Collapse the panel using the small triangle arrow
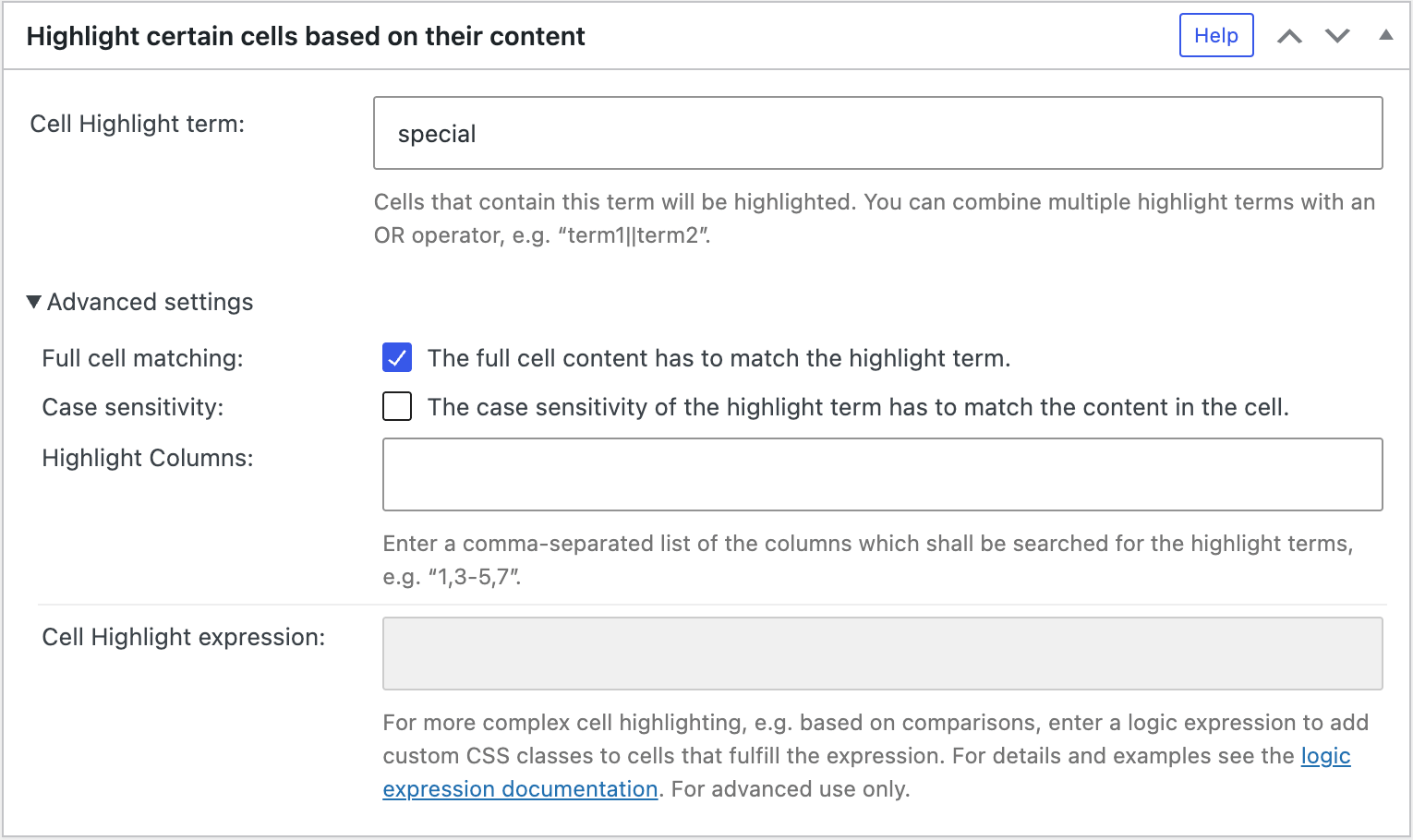This screenshot has height=840, width=1413. tap(1386, 35)
